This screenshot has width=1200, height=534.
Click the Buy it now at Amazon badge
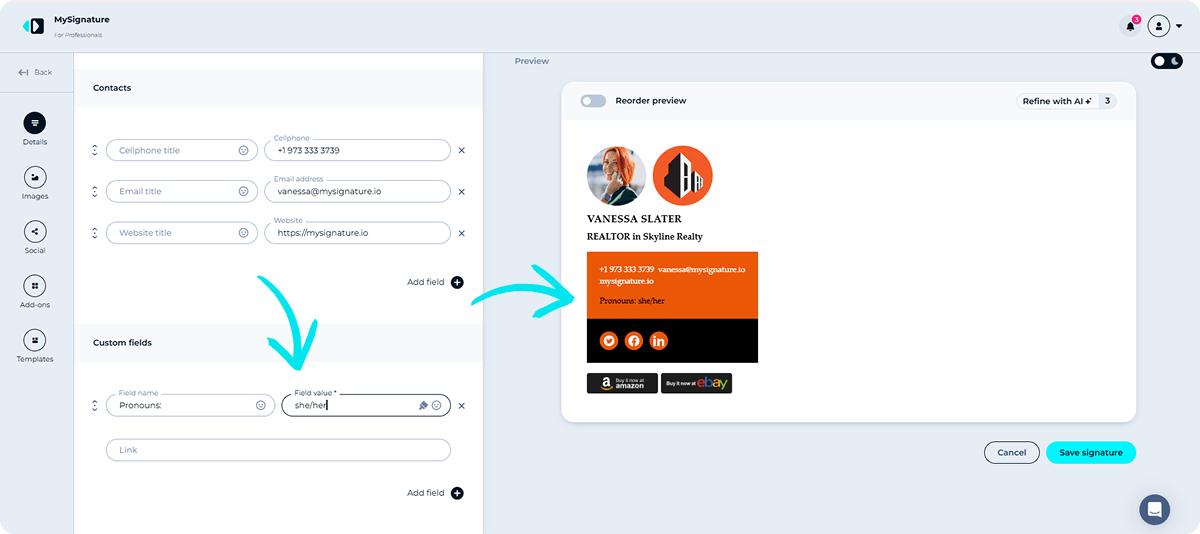click(622, 383)
